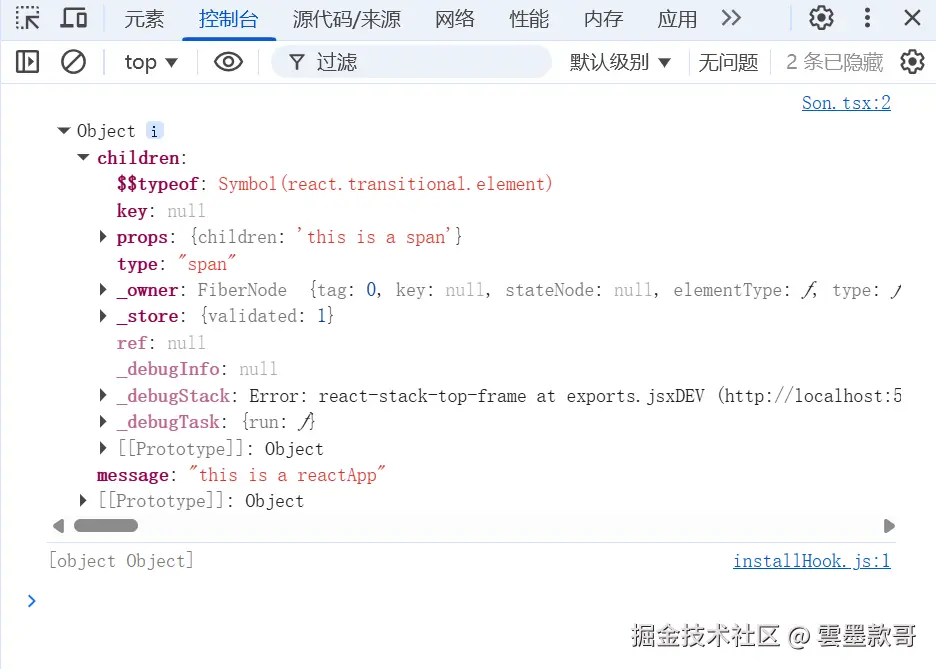Create a live expression with the eye icon

coord(228,62)
